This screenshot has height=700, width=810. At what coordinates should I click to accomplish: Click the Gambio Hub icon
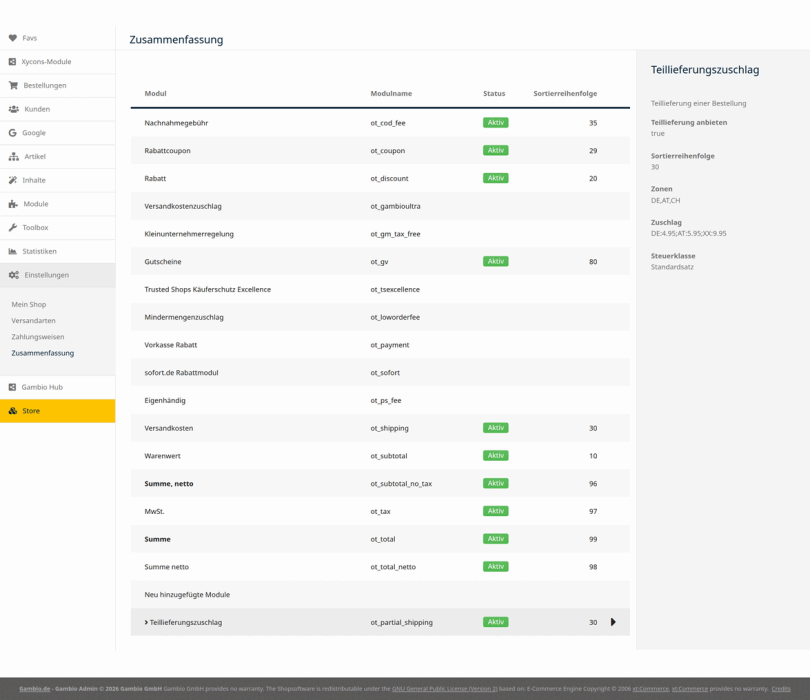[x=12, y=387]
